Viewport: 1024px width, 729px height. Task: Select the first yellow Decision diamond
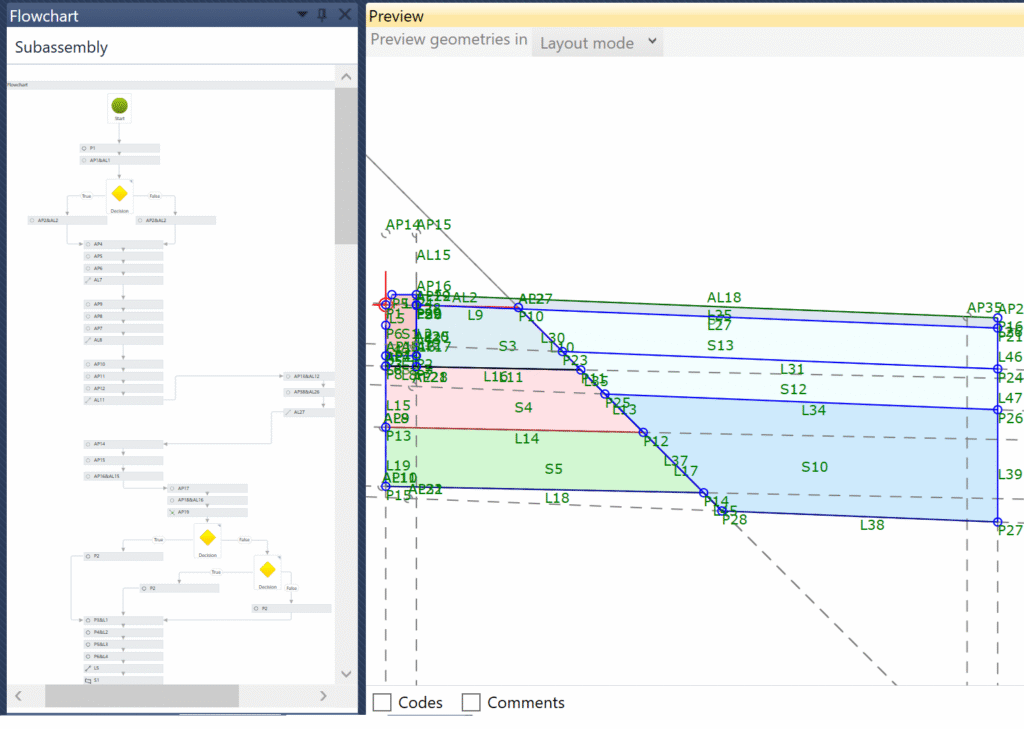[120, 193]
